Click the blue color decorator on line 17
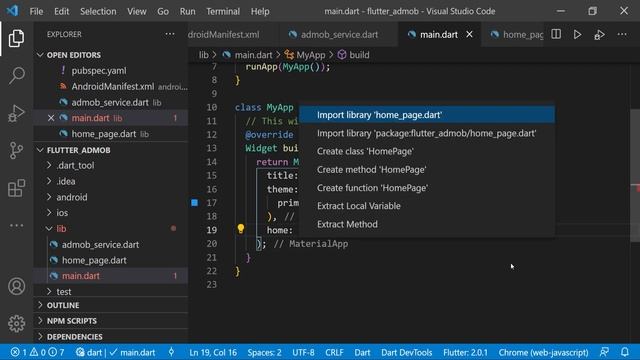The image size is (640, 360). pyautogui.click(x=195, y=202)
